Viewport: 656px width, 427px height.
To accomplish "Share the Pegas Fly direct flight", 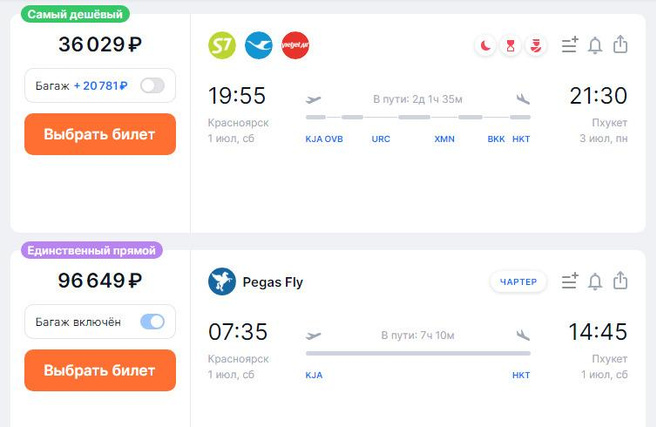I will coord(620,282).
